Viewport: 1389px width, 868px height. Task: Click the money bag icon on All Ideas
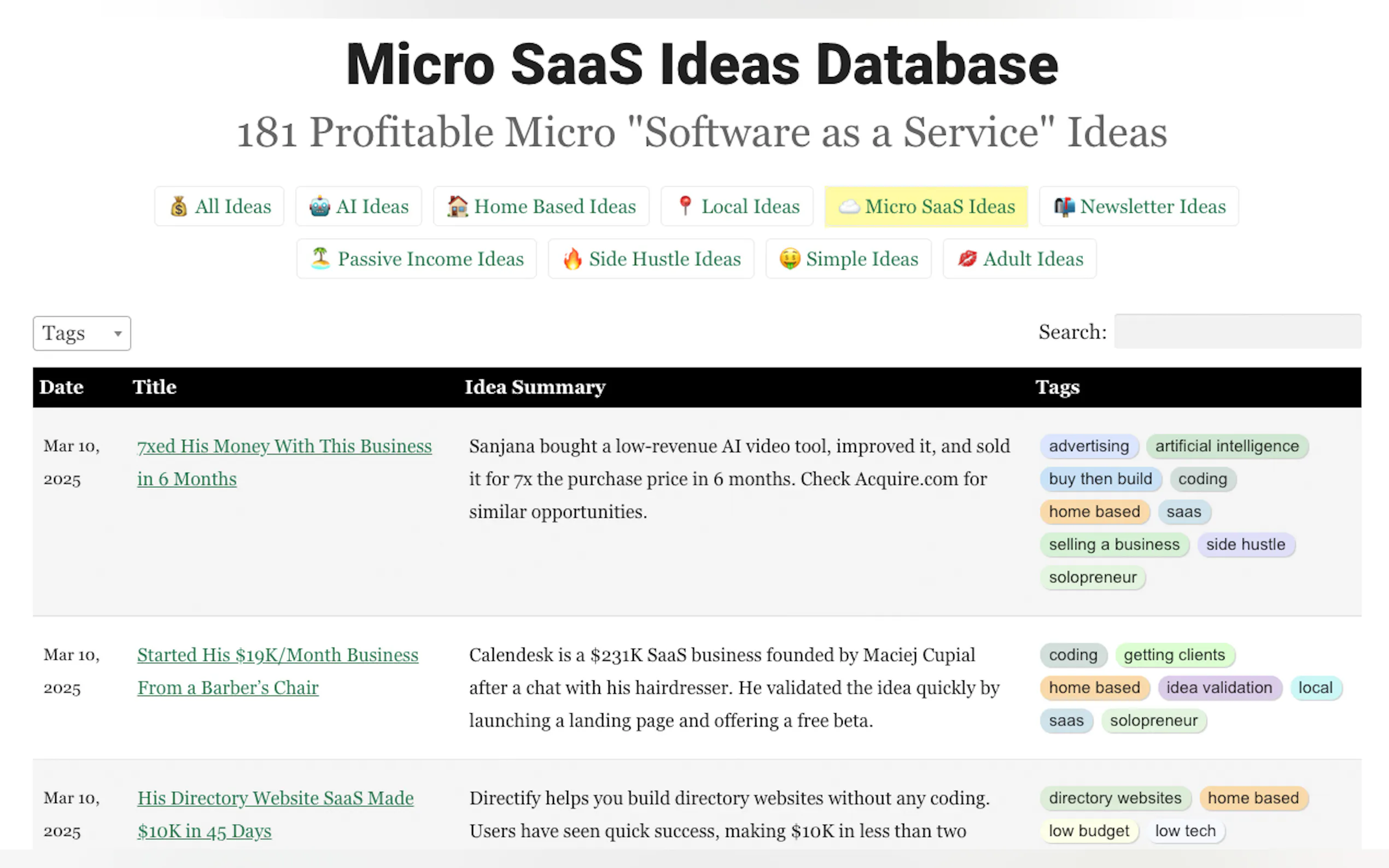pyautogui.click(x=179, y=206)
